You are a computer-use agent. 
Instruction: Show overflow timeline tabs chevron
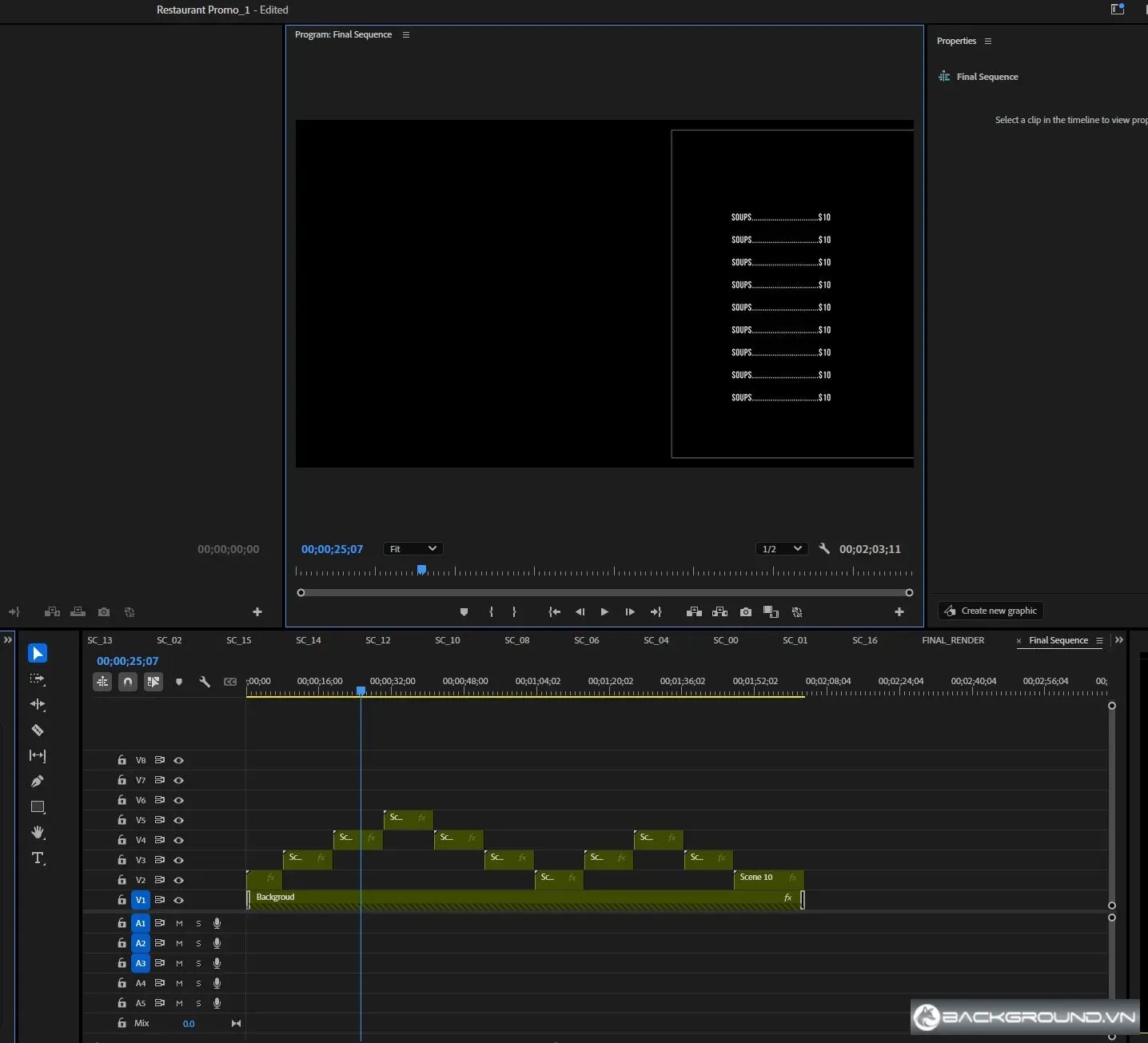pyautogui.click(x=1119, y=640)
